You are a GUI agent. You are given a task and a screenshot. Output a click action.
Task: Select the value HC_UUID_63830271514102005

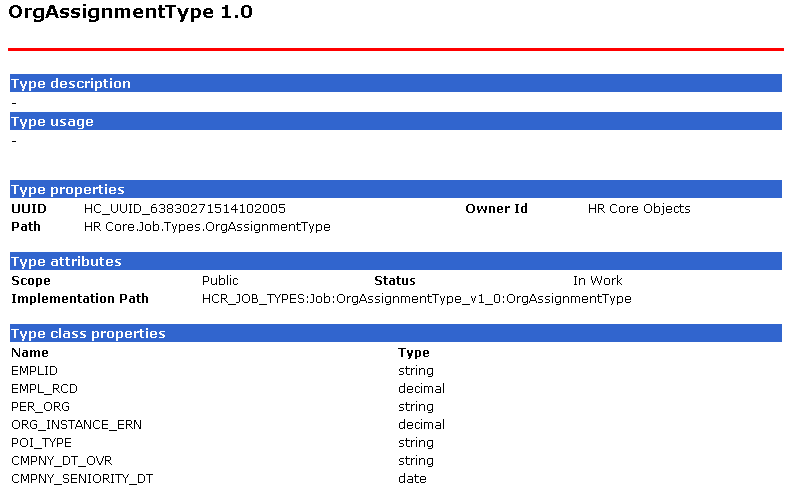click(x=184, y=209)
